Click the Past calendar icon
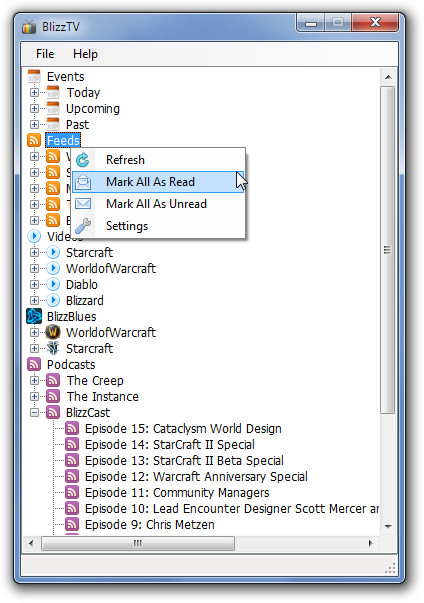Viewport: 424px width, 603px height. [x=53, y=124]
